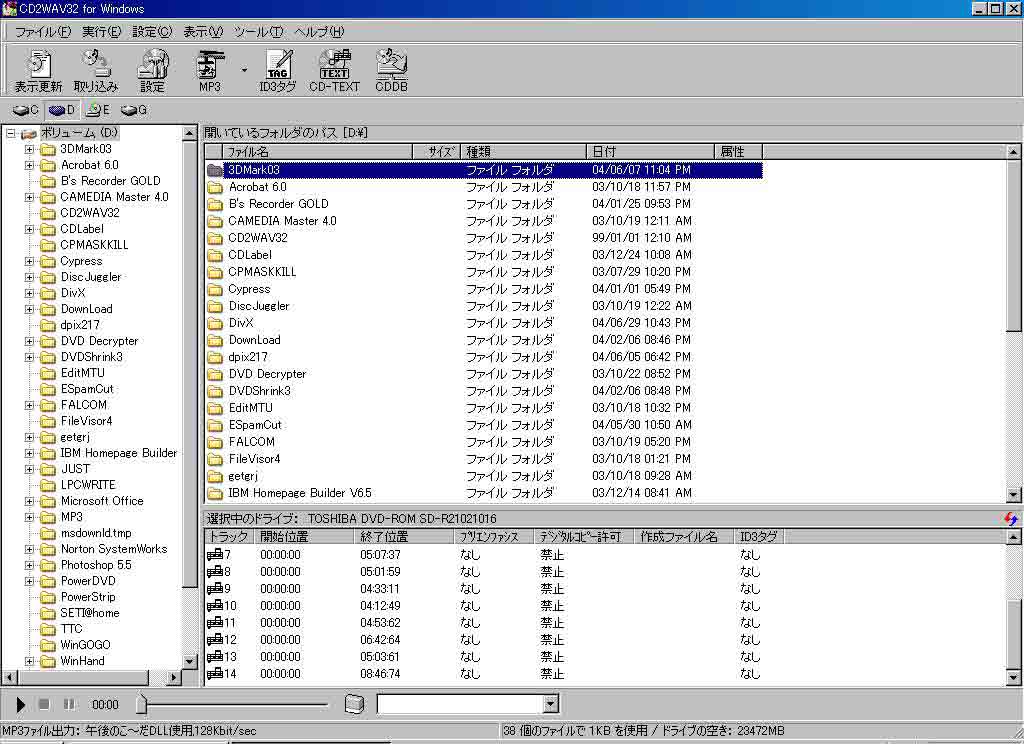Select track 13 icon in track list
The image size is (1024, 744).
tap(214, 657)
